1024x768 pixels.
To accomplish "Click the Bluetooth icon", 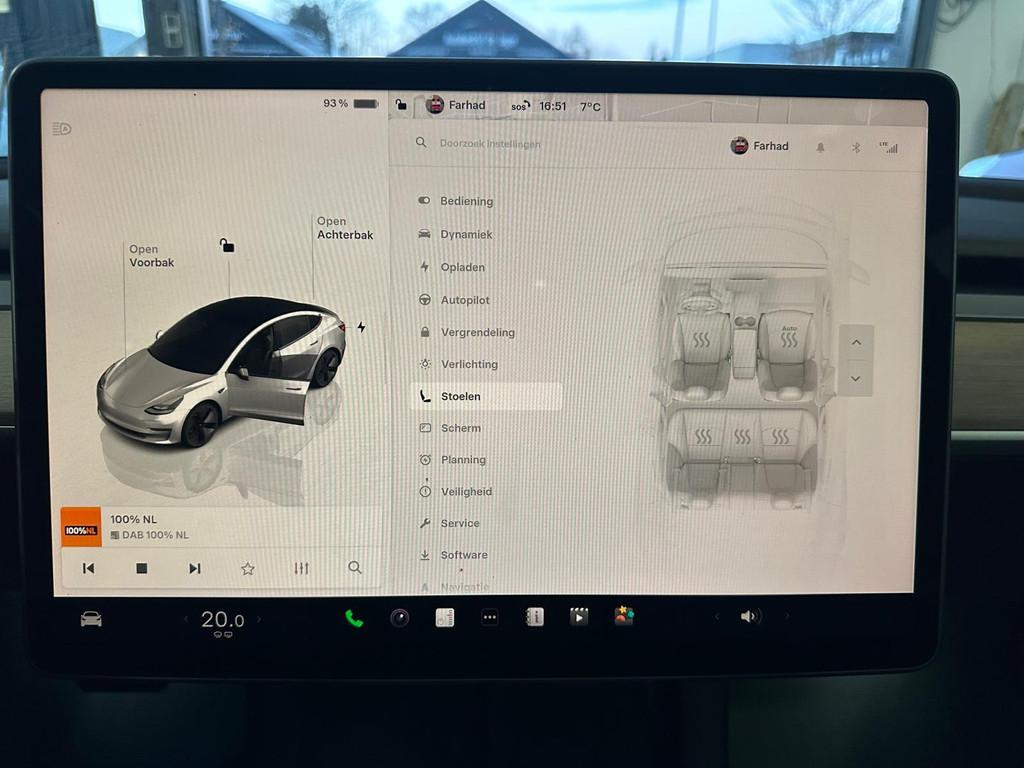I will pyautogui.click(x=855, y=147).
